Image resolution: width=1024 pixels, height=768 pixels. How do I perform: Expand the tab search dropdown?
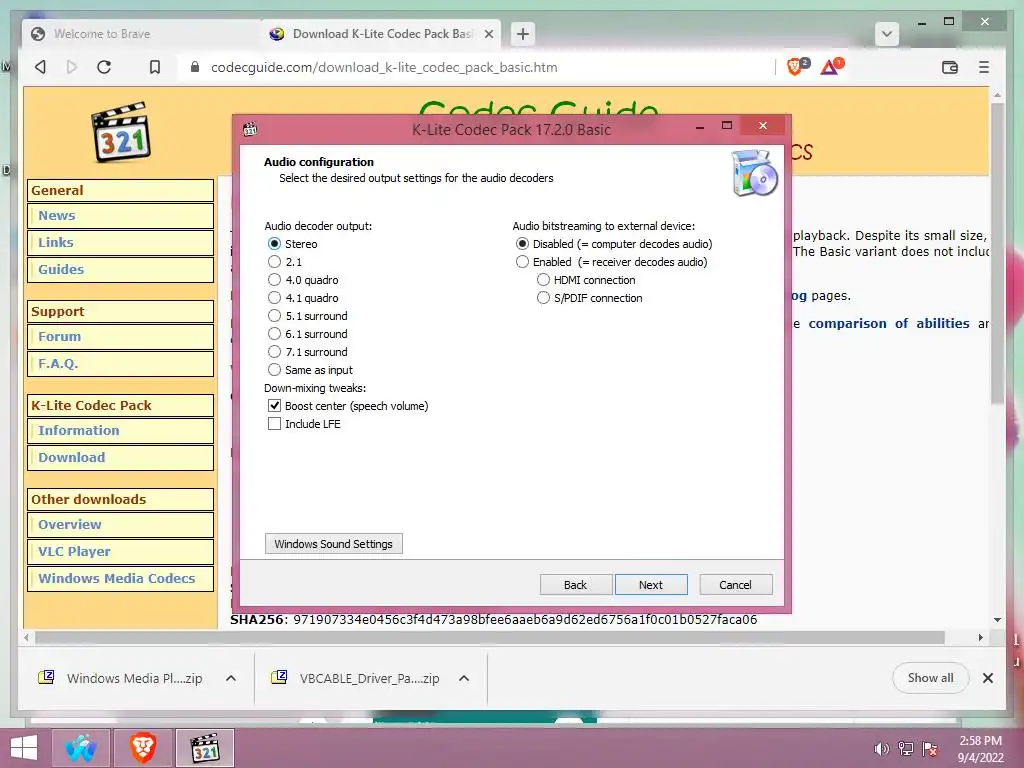tap(886, 33)
